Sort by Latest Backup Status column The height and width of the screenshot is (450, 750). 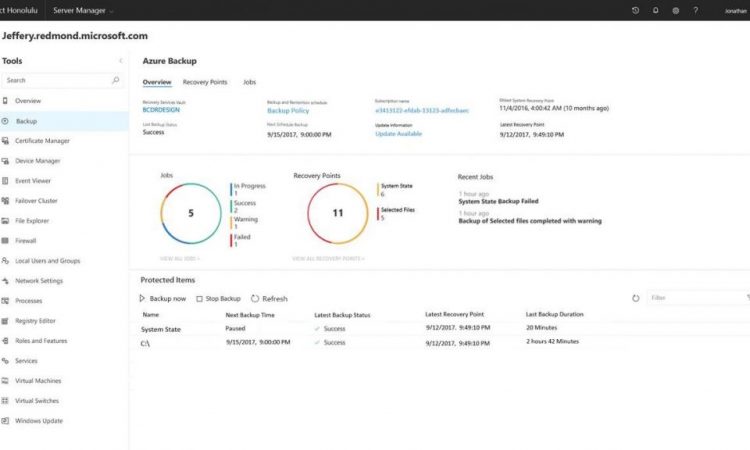point(342,315)
